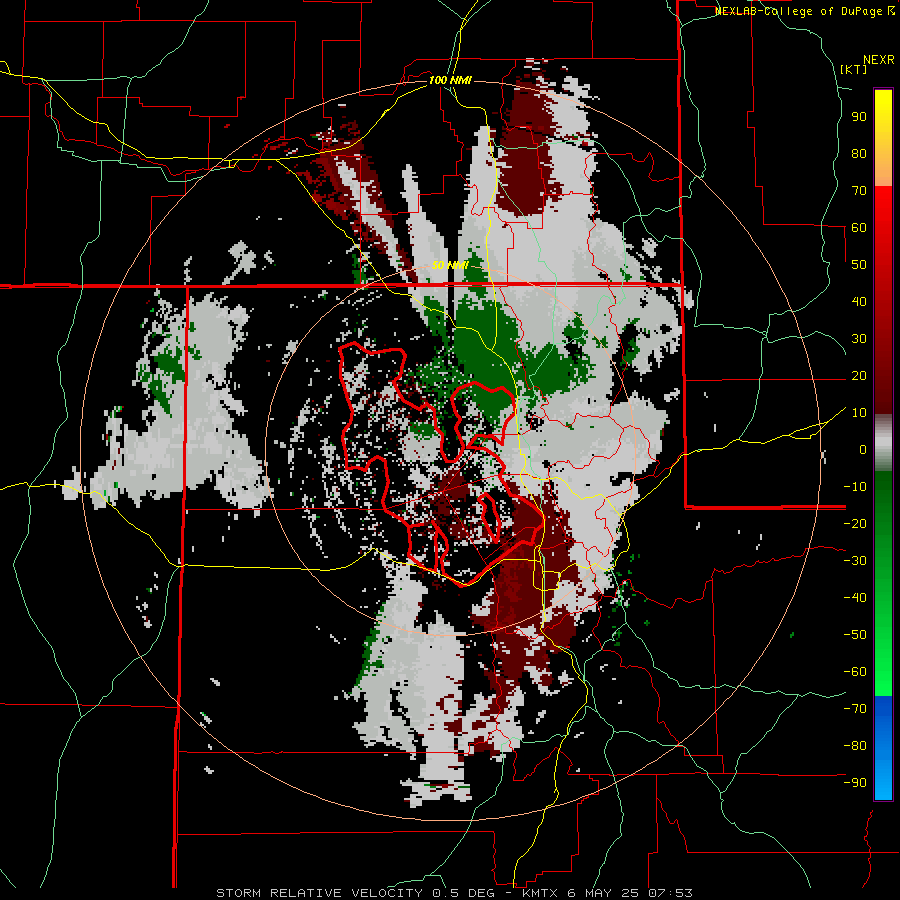The width and height of the screenshot is (900, 900).
Task: Click the KMTX station identifier in the caption
Action: pos(542,893)
